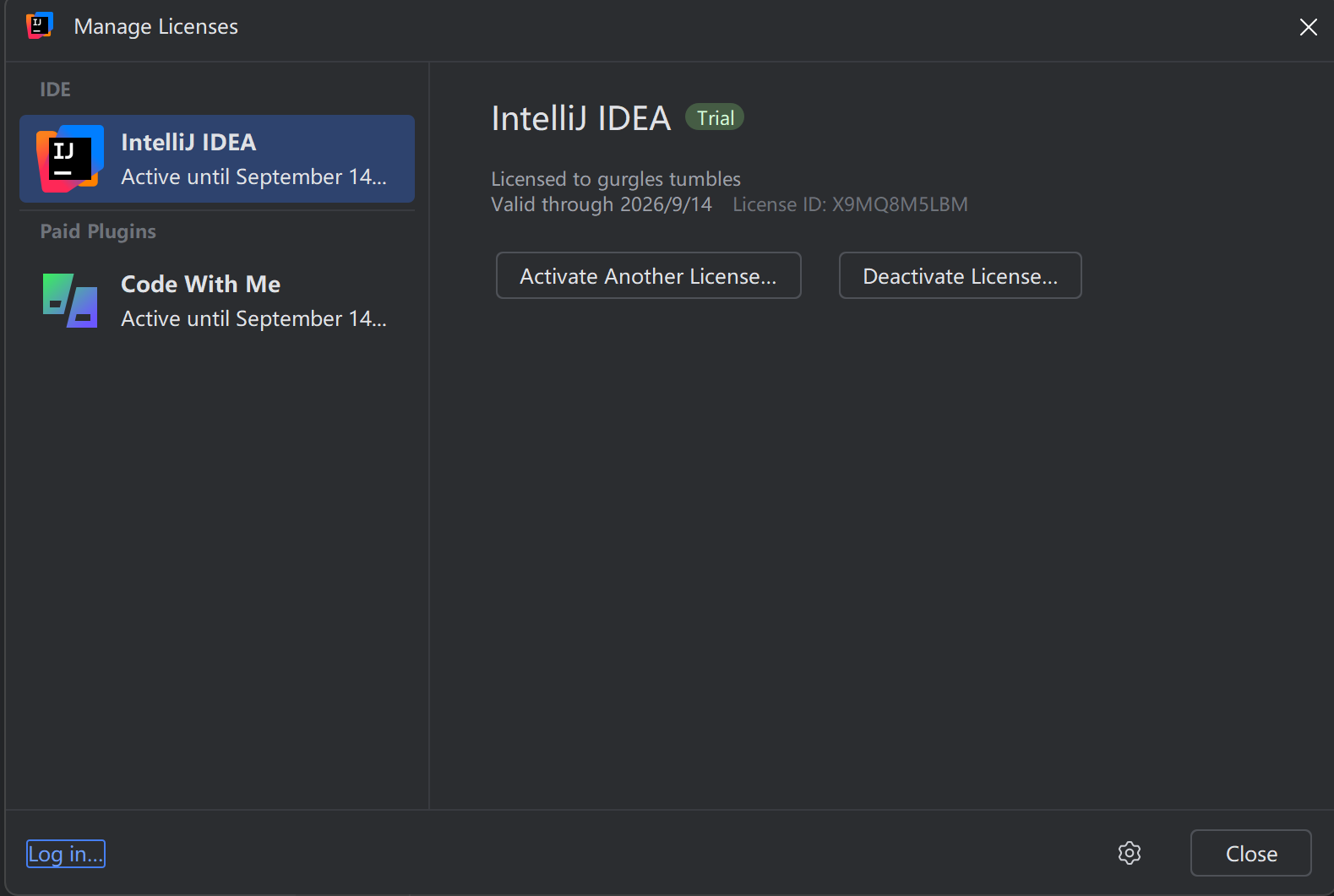Image resolution: width=1334 pixels, height=896 pixels.
Task: Click the Trial badge next to IntelliJ IDEA
Action: 715,117
